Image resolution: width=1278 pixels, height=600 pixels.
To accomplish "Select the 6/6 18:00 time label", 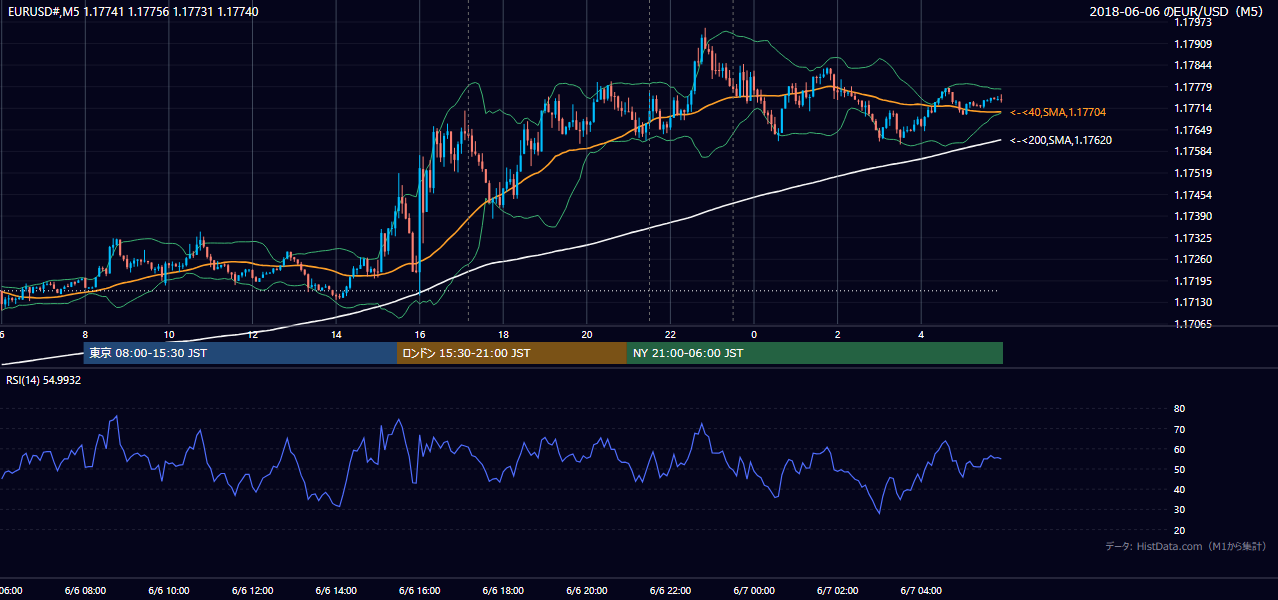I will pos(503,591).
